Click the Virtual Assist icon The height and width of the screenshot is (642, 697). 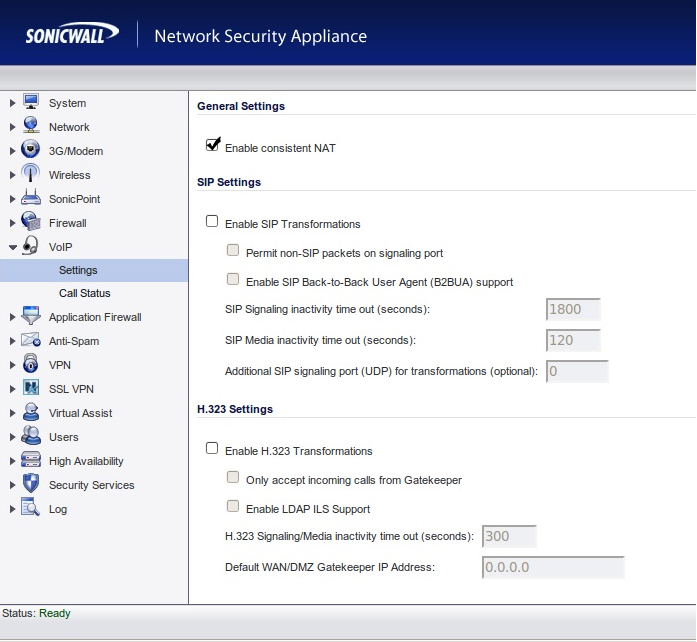pos(31,412)
